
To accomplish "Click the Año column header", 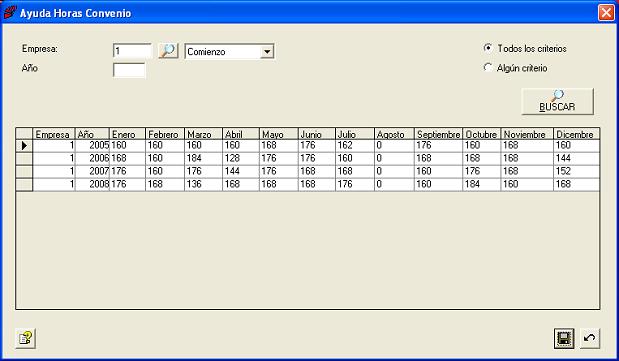I will click(92, 134).
